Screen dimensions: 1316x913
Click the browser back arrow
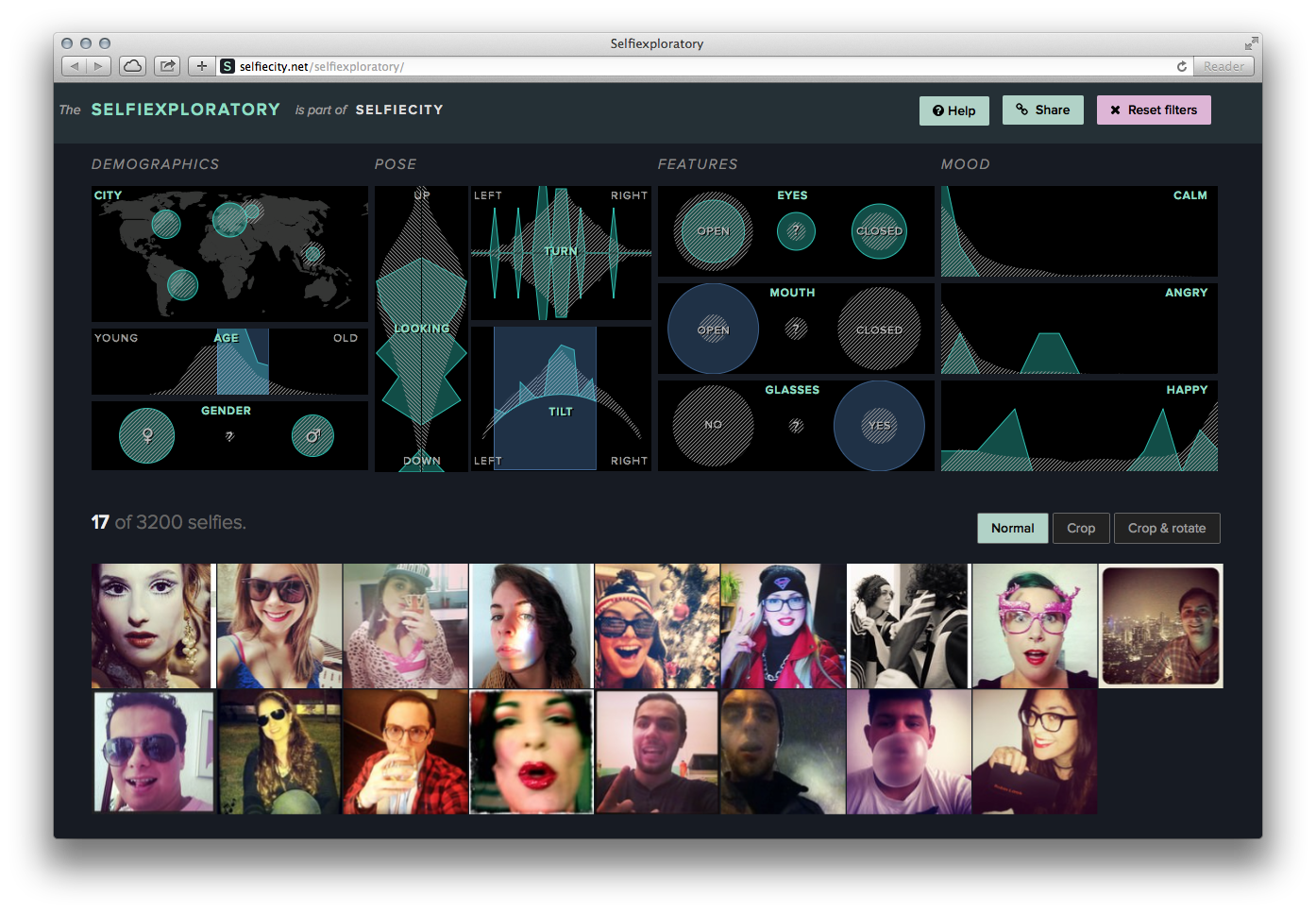tap(75, 66)
